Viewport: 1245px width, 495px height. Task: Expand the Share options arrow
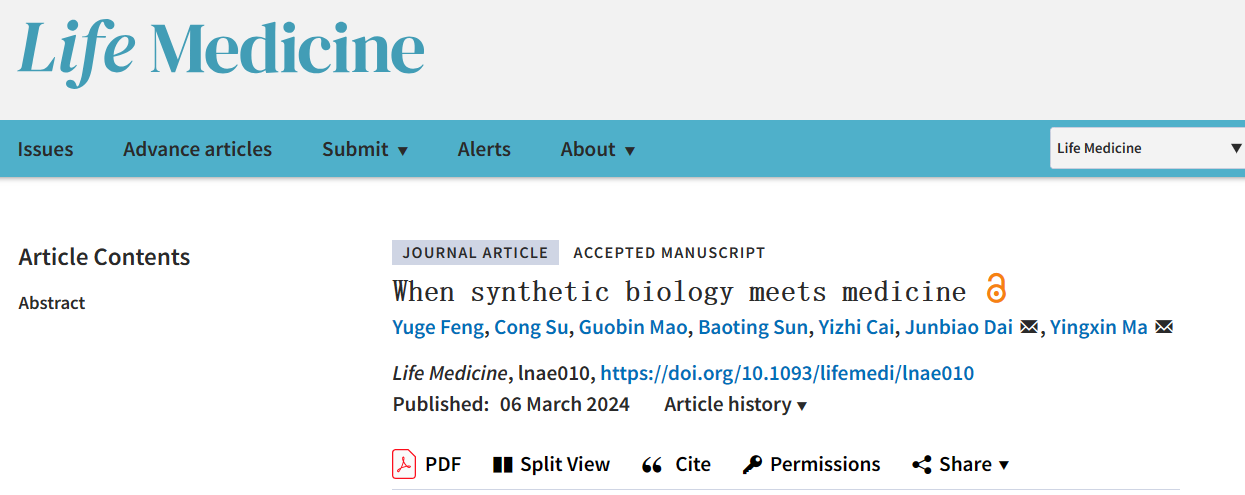click(x=1004, y=465)
